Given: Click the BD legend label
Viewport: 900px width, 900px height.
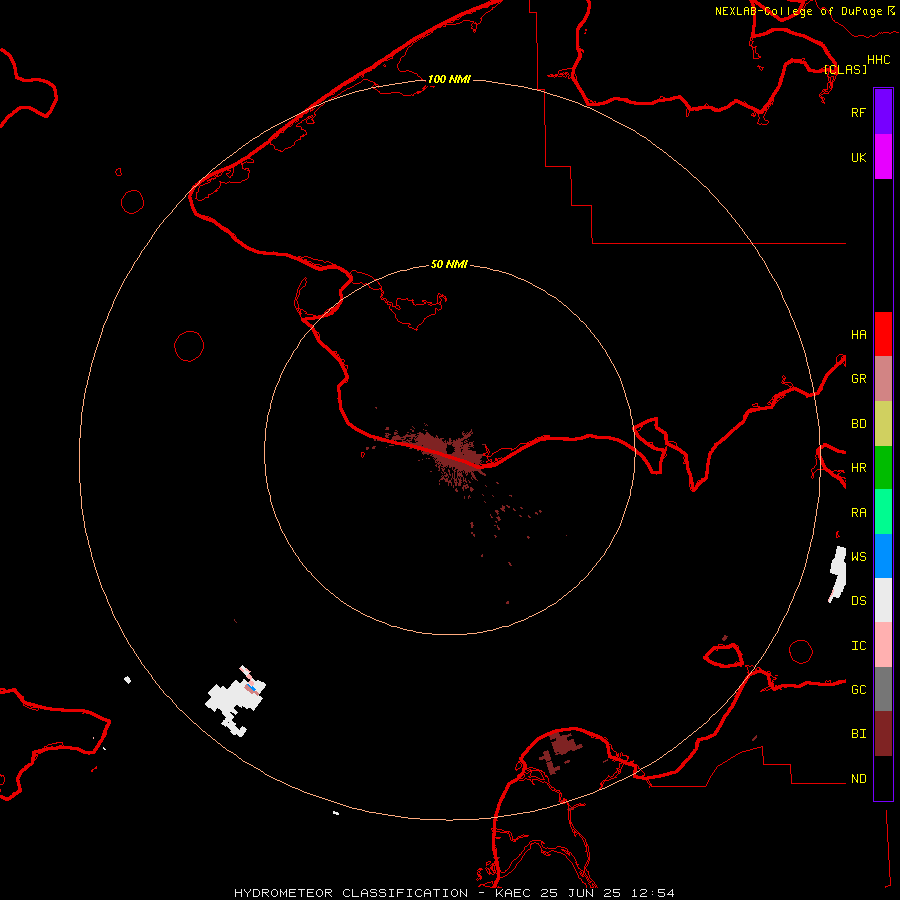Looking at the screenshot, I should [858, 424].
